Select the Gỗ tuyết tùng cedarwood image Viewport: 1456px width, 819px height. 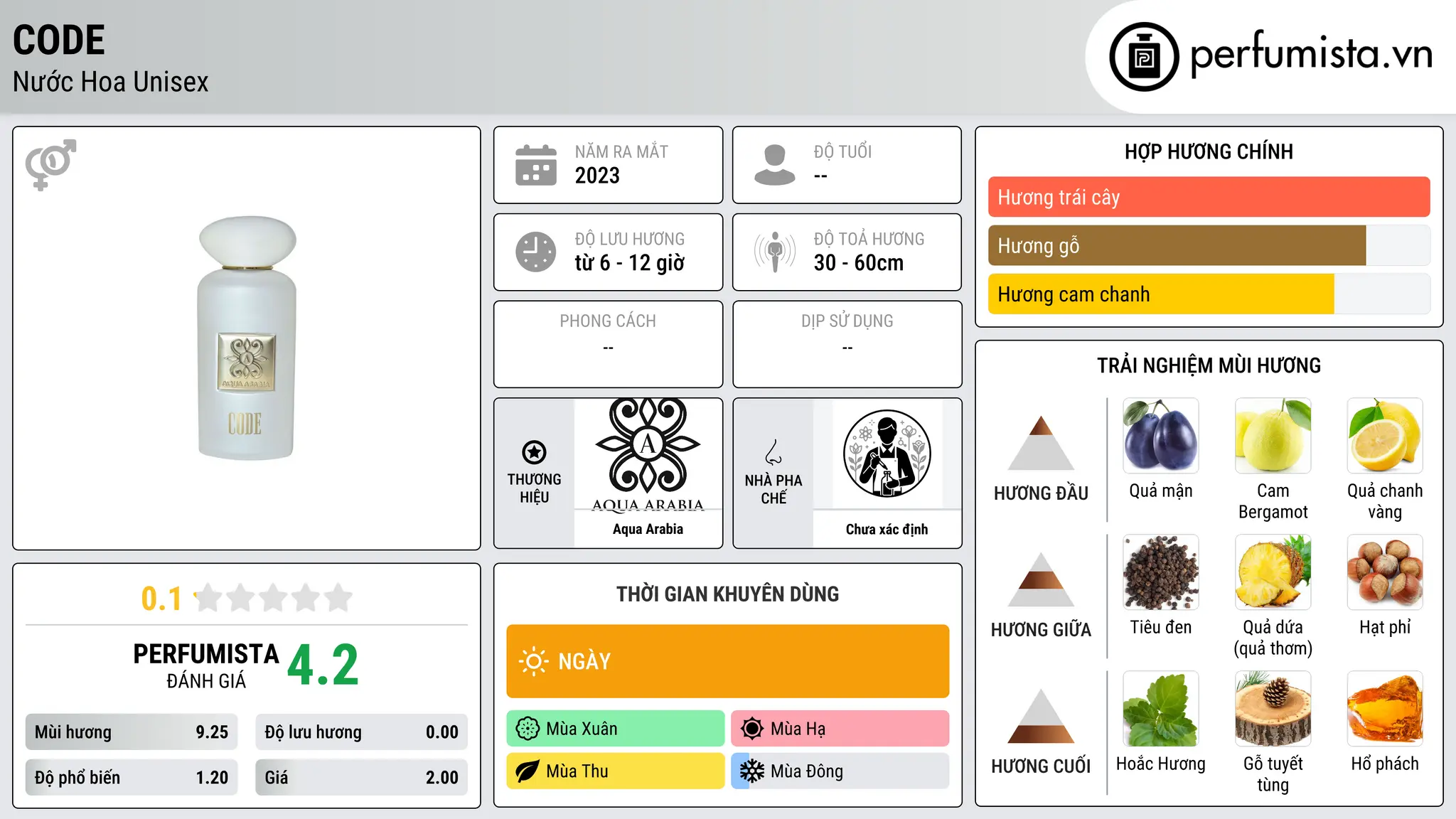point(1273,709)
